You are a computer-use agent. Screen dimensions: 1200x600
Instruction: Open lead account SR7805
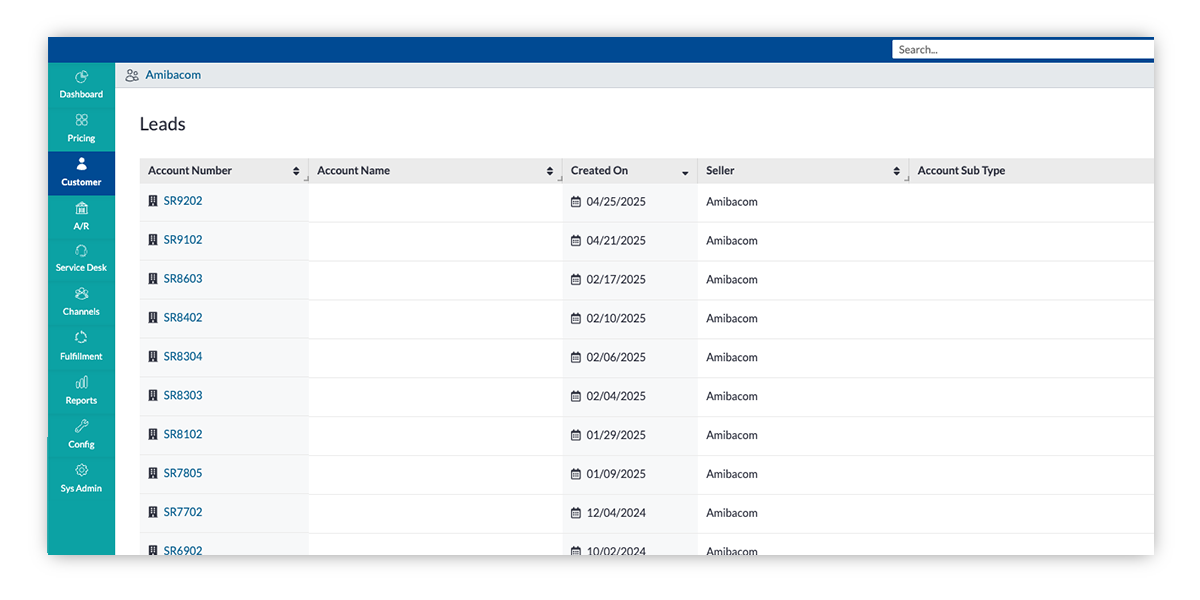[x=183, y=474]
